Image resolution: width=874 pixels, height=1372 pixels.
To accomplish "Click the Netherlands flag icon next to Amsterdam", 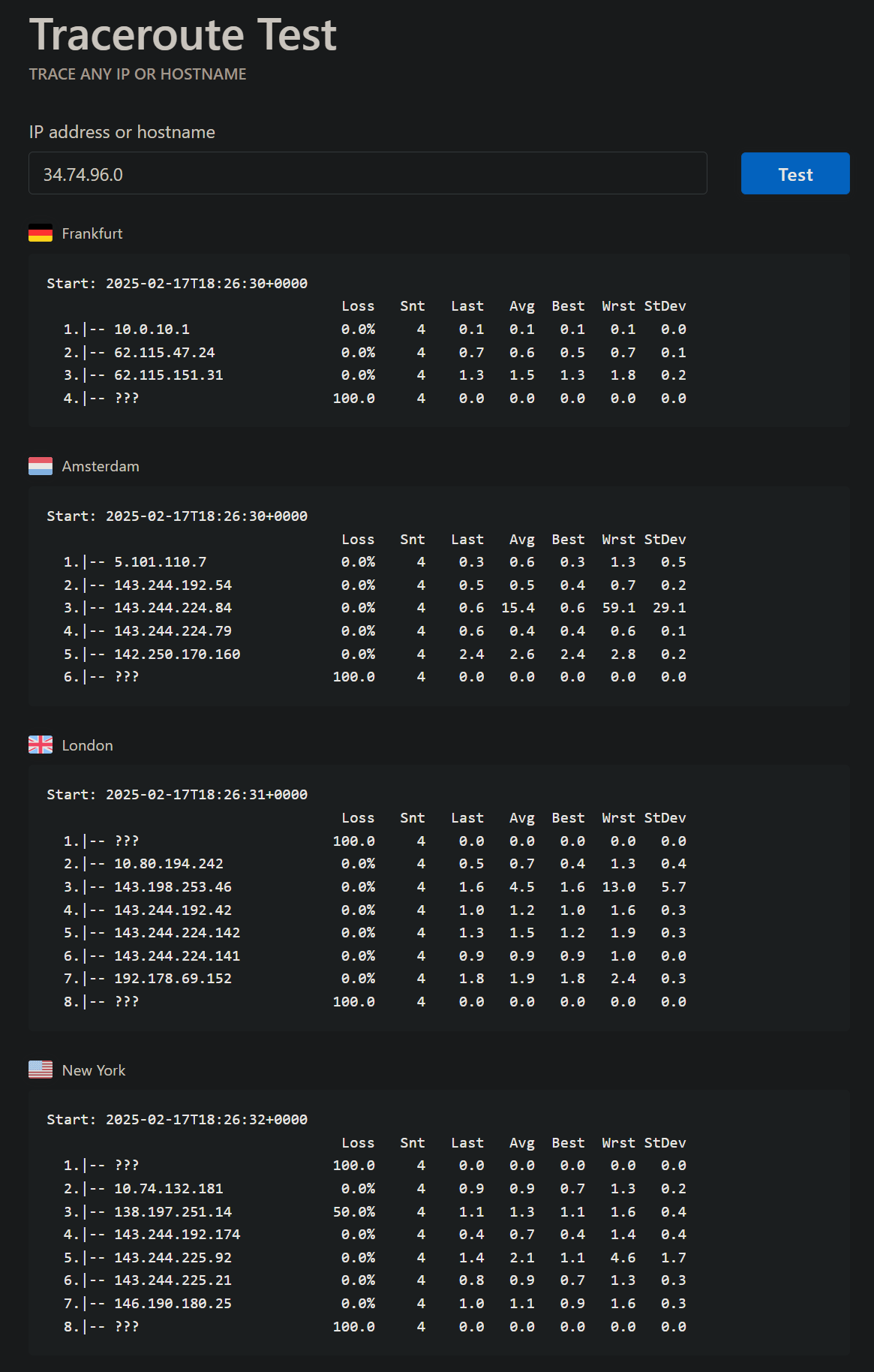I will [41, 466].
